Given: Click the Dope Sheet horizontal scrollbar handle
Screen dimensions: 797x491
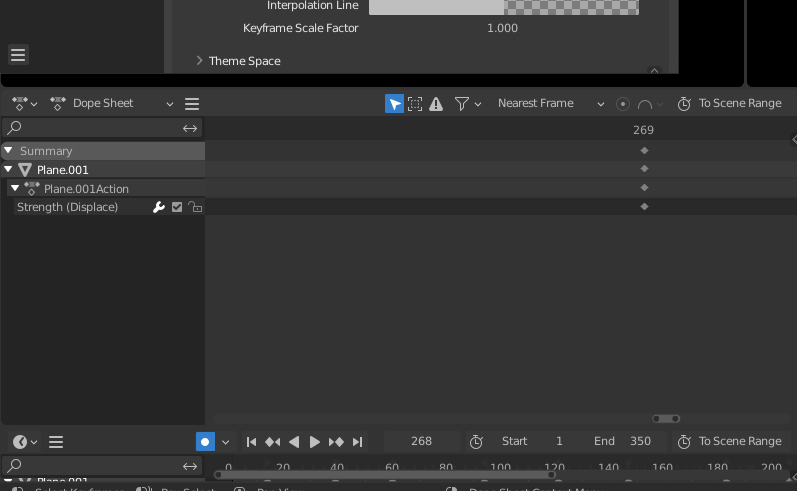Looking at the screenshot, I should pos(666,419).
